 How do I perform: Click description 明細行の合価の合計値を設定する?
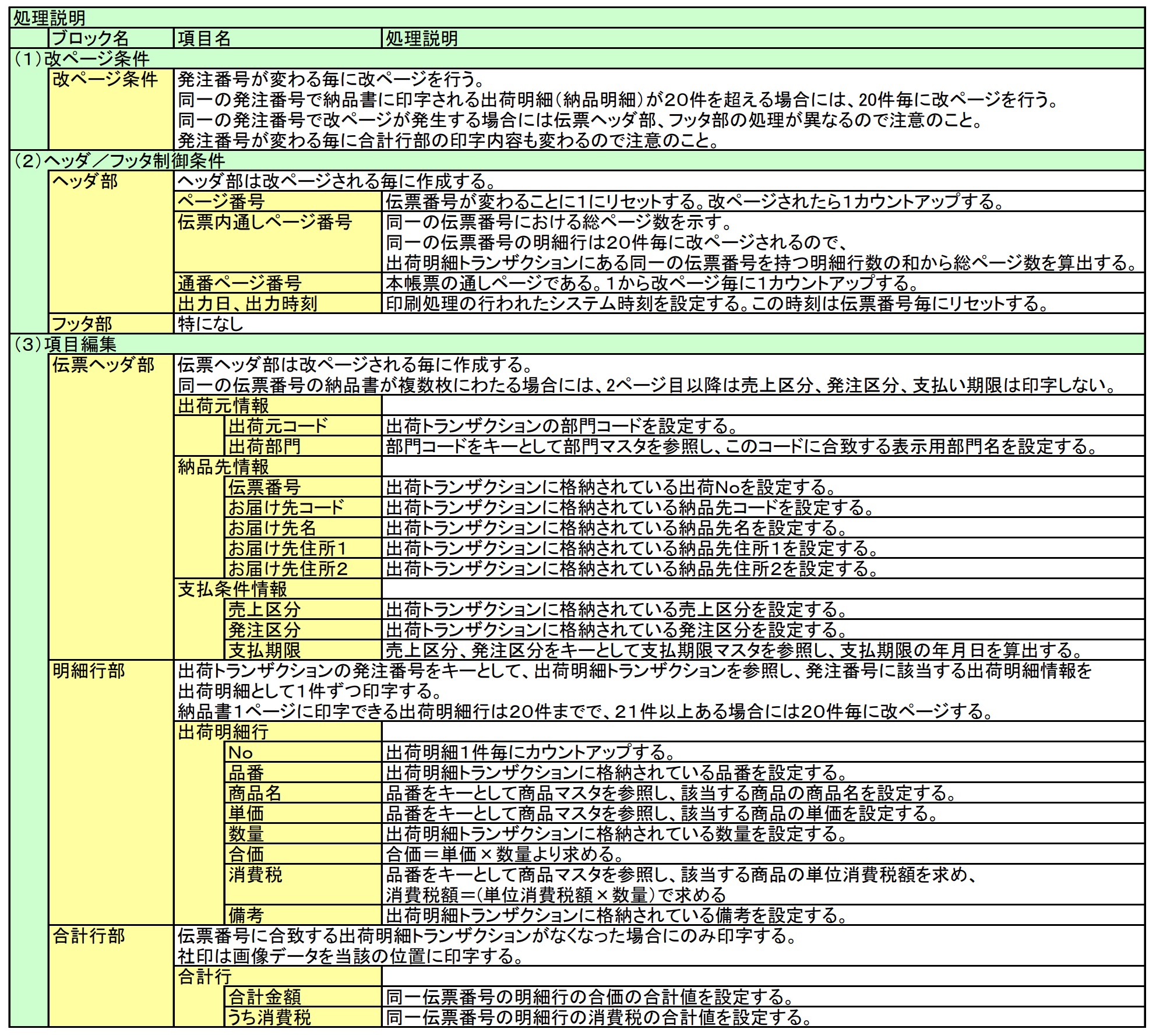coord(763,997)
